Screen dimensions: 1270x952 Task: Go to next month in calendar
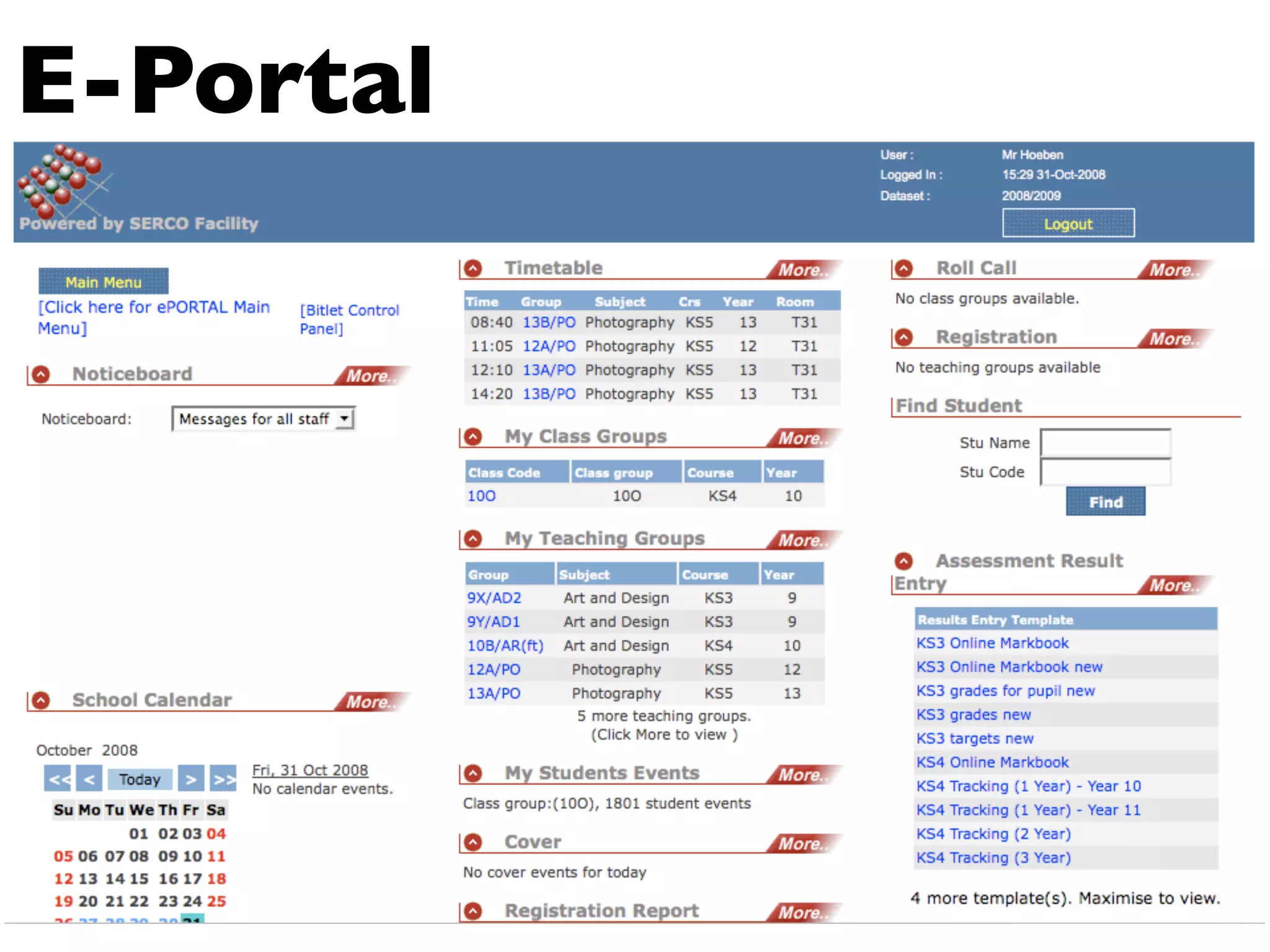click(191, 779)
